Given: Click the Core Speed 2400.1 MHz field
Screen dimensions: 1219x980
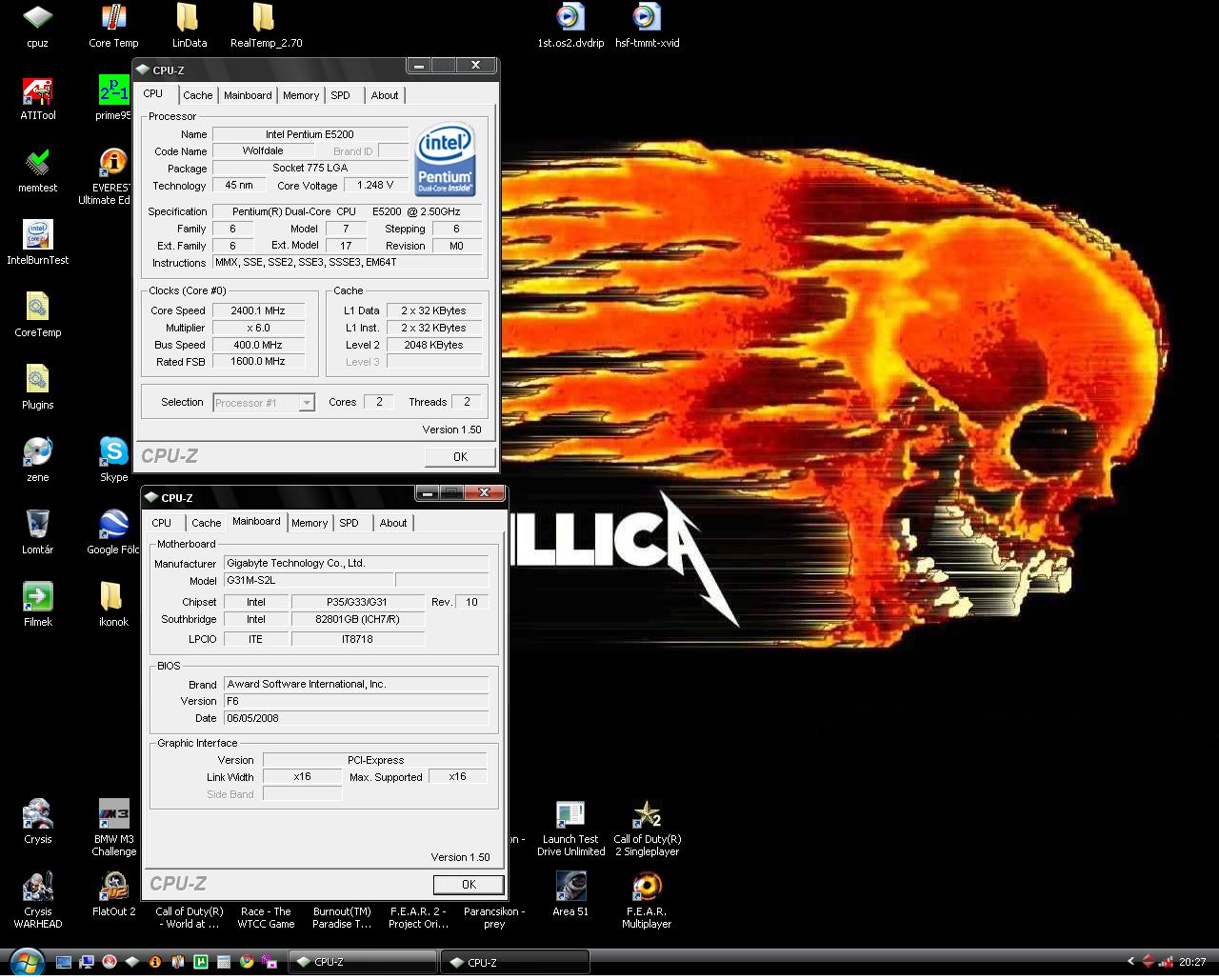Looking at the screenshot, I should [257, 310].
